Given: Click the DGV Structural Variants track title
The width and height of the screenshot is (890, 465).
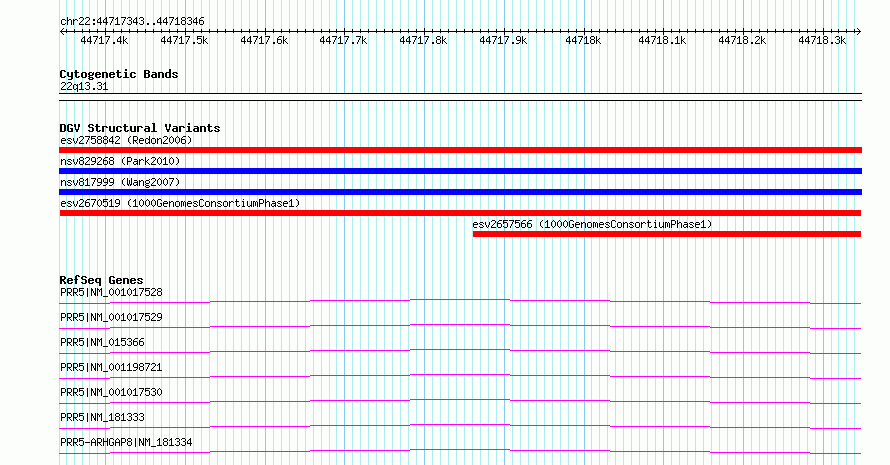Looking at the screenshot, I should click(140, 128).
